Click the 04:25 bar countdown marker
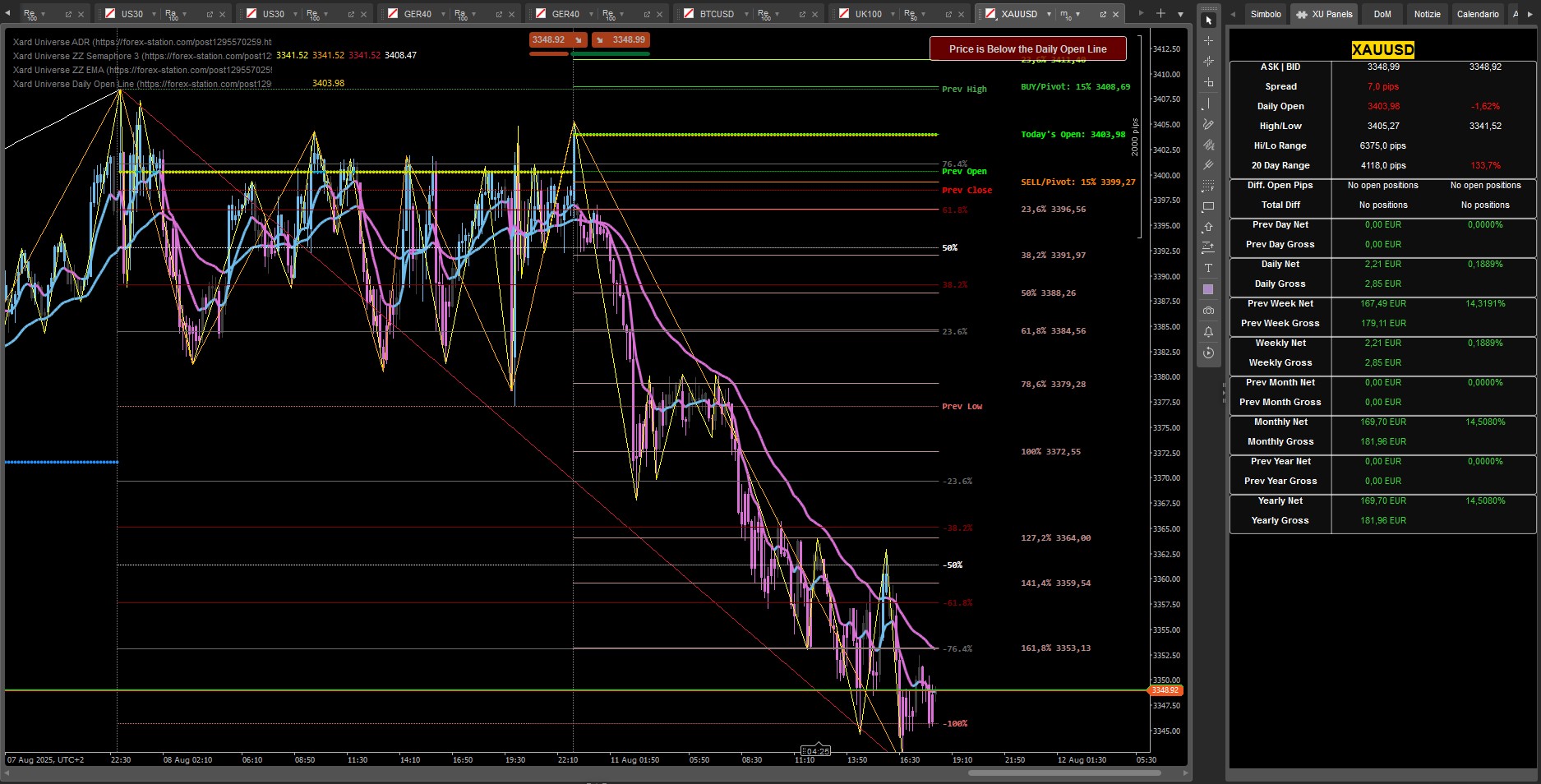This screenshot has width=1541, height=784. (815, 751)
